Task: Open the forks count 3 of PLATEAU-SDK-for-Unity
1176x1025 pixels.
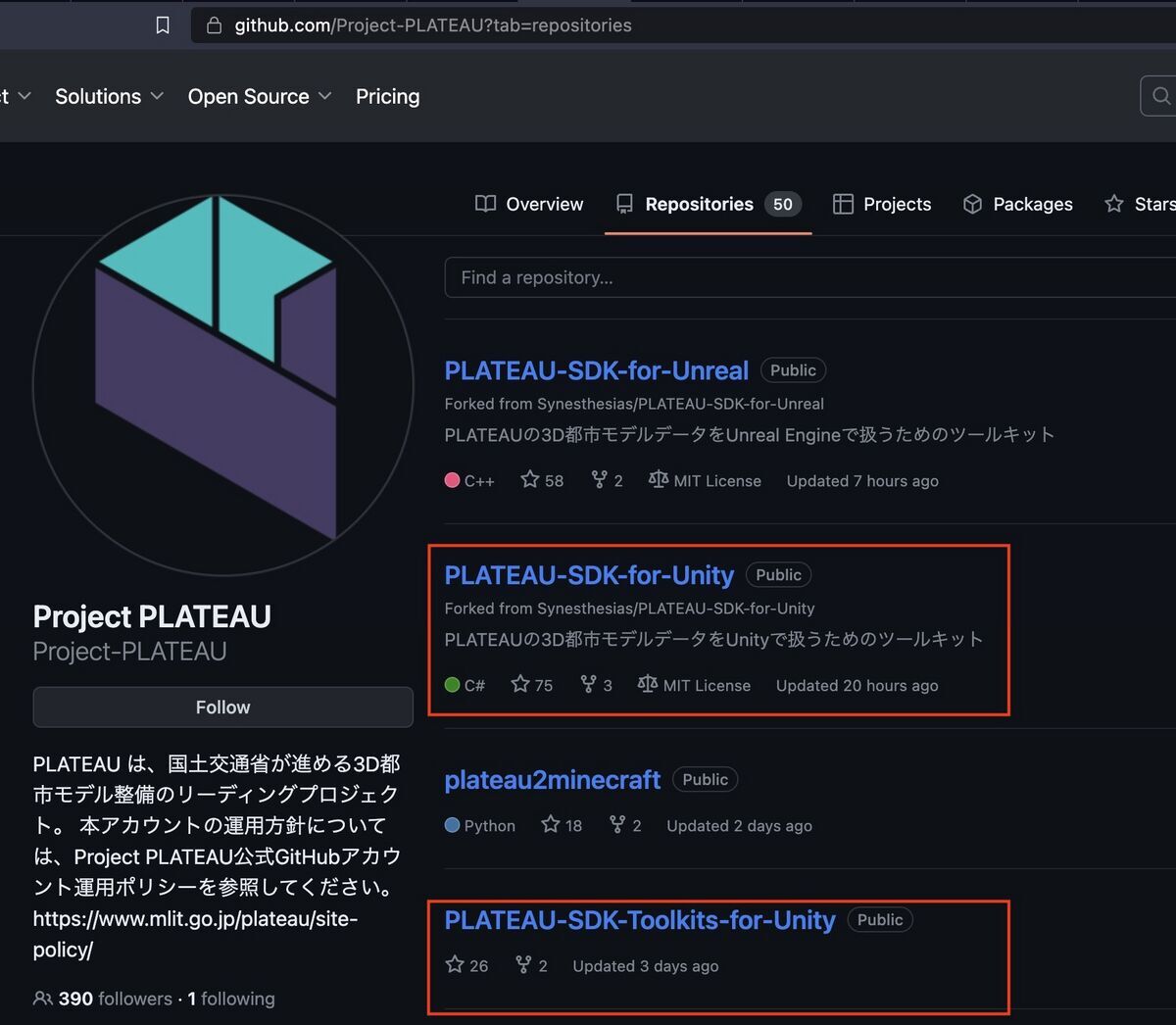Action: coord(596,685)
